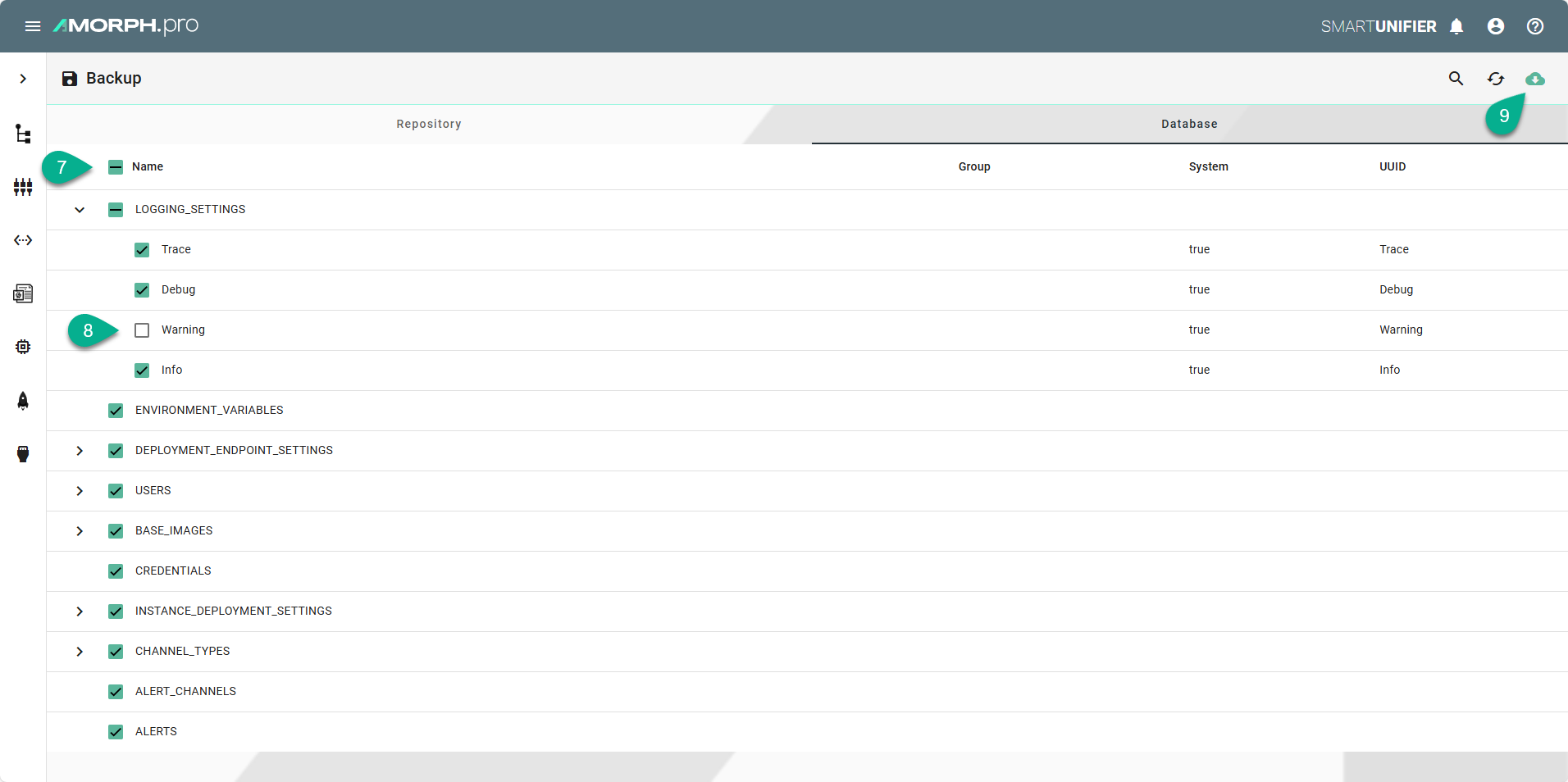Uncheck the Trace checkbox

pyautogui.click(x=142, y=250)
